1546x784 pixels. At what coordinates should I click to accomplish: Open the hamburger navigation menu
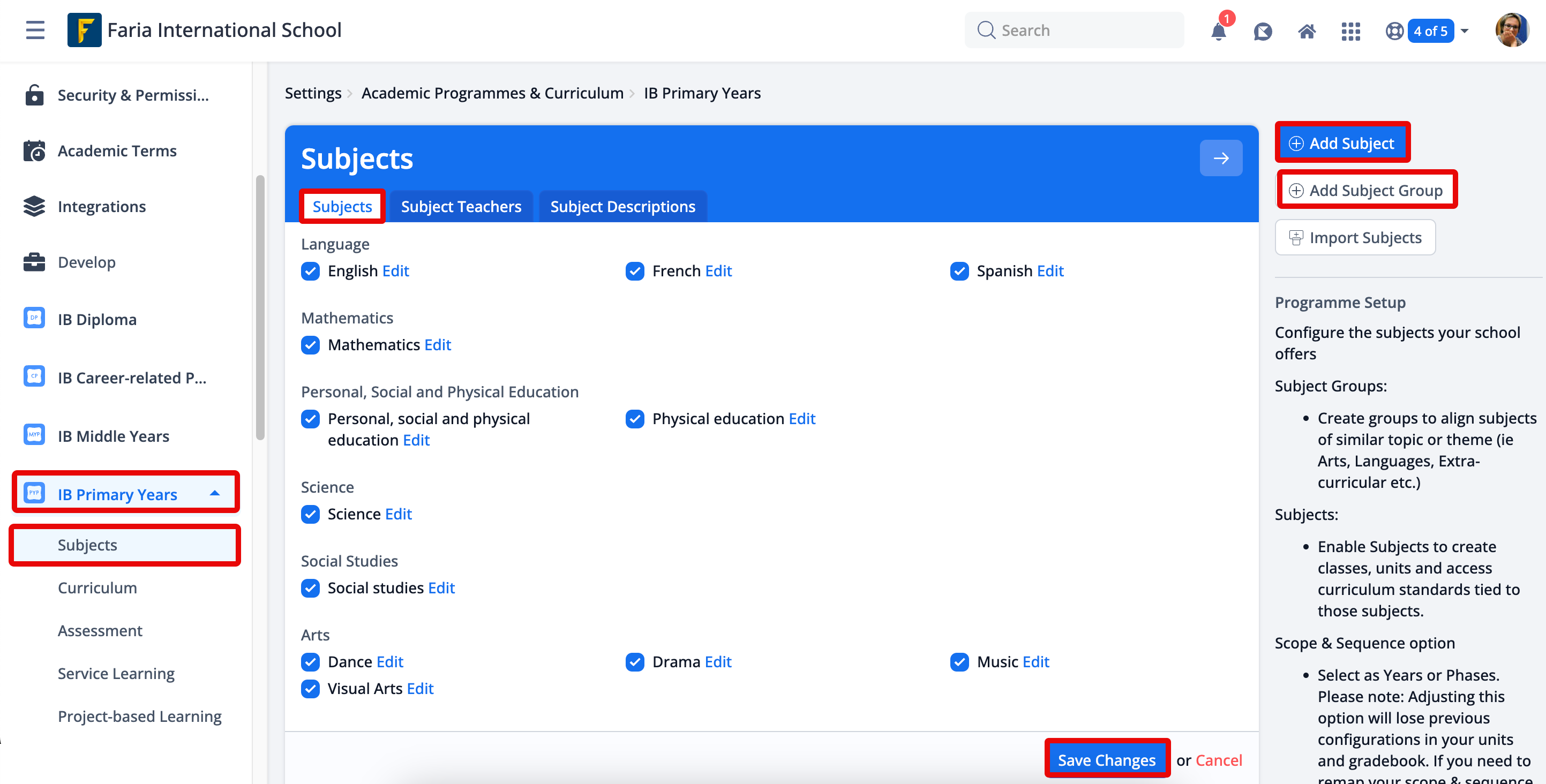tap(35, 30)
